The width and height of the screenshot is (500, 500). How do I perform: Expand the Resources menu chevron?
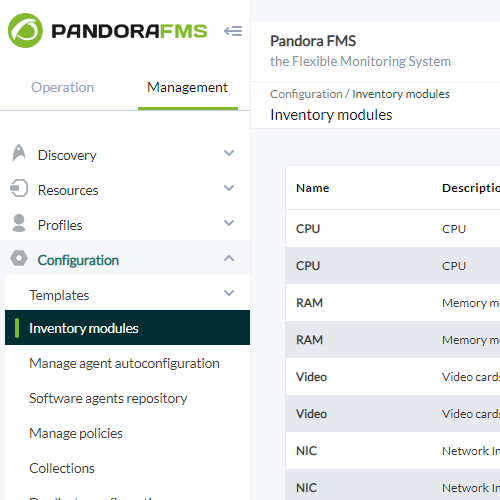pyautogui.click(x=229, y=188)
